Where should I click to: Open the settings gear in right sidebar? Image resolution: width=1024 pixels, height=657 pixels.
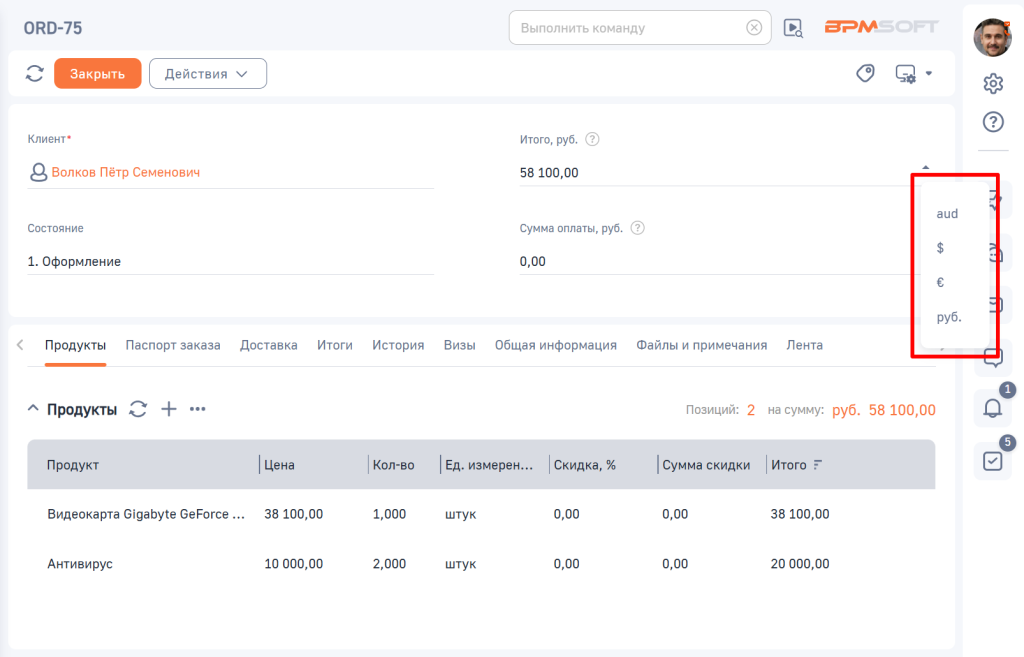tap(993, 83)
